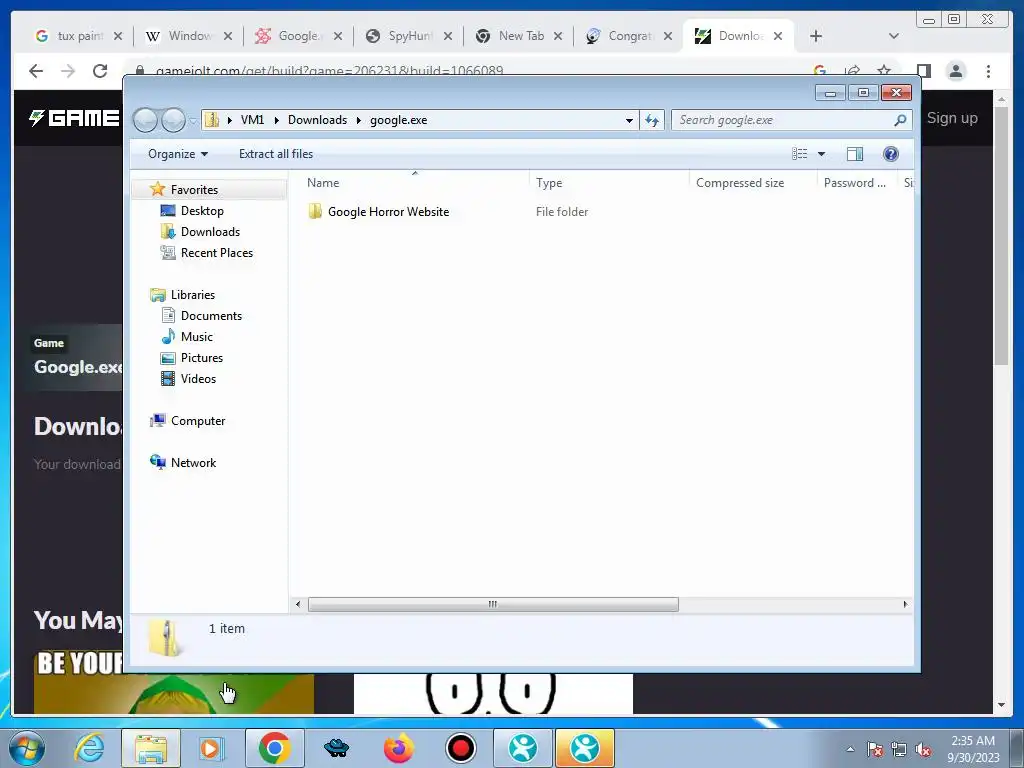Reload the page in Chrome
Image resolution: width=1024 pixels, height=768 pixels.
point(99,71)
